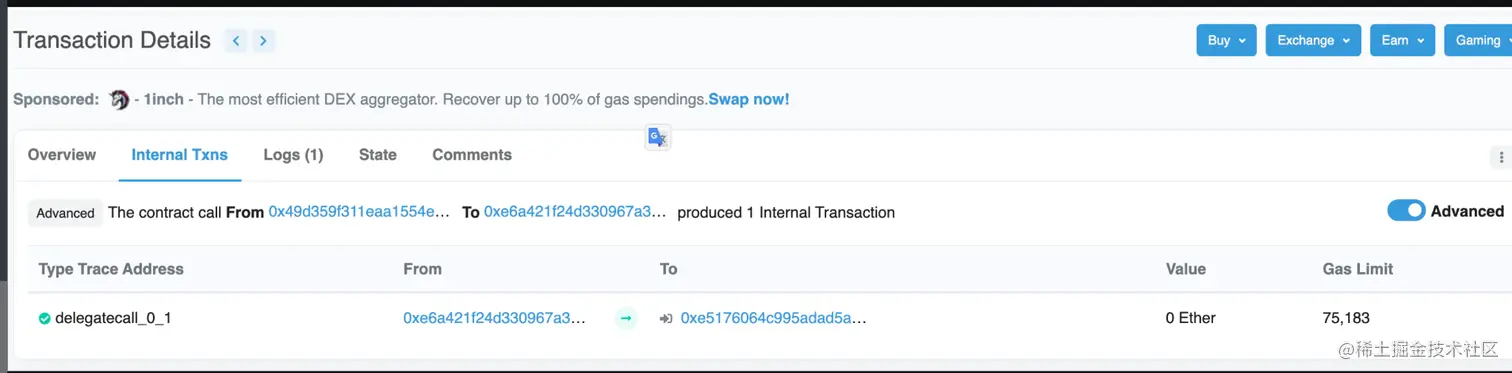This screenshot has width=1512, height=373.
Task: Click the Advanced label badge
Action: (x=65, y=213)
